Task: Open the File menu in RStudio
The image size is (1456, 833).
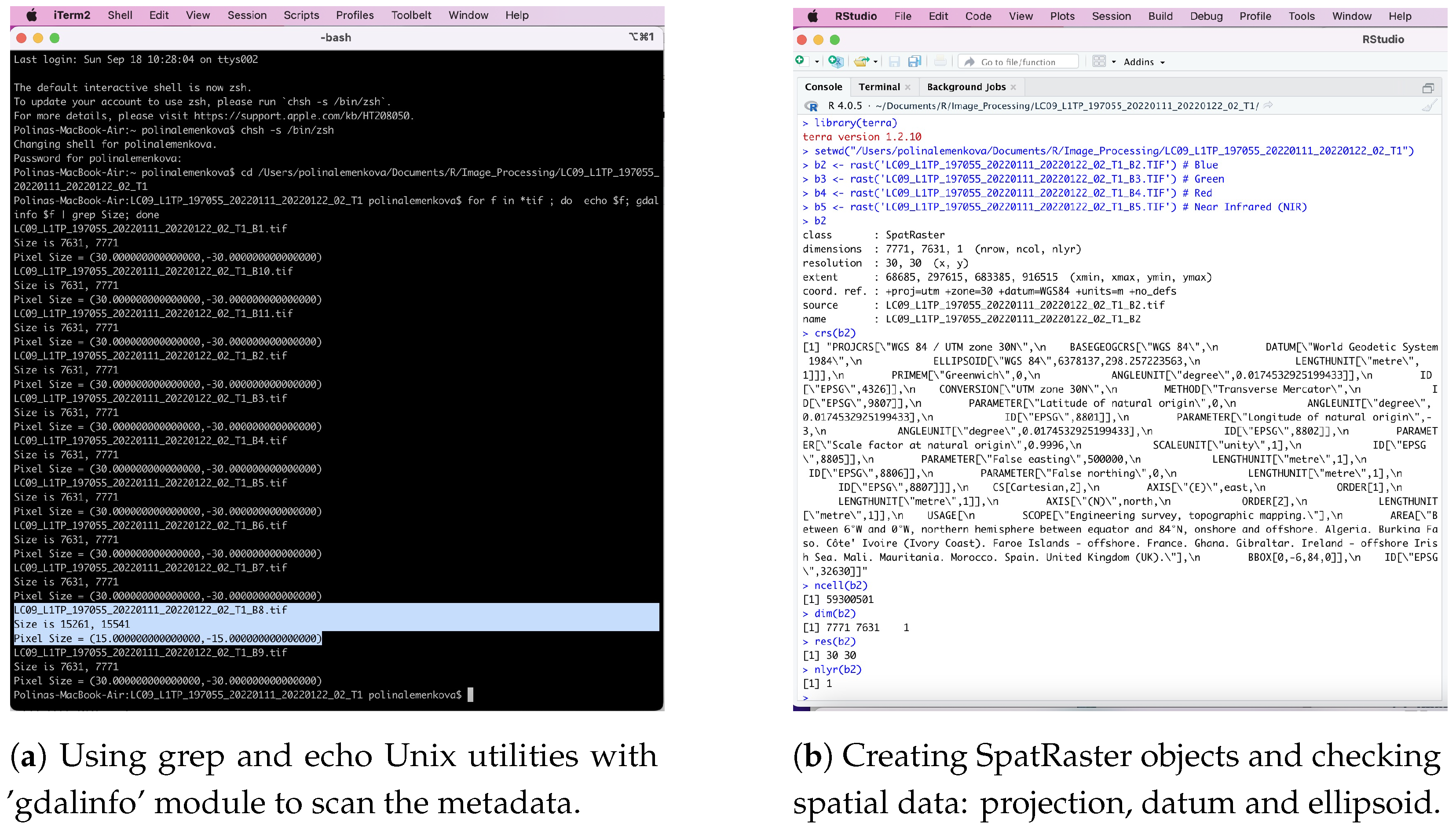Action: click(x=902, y=16)
